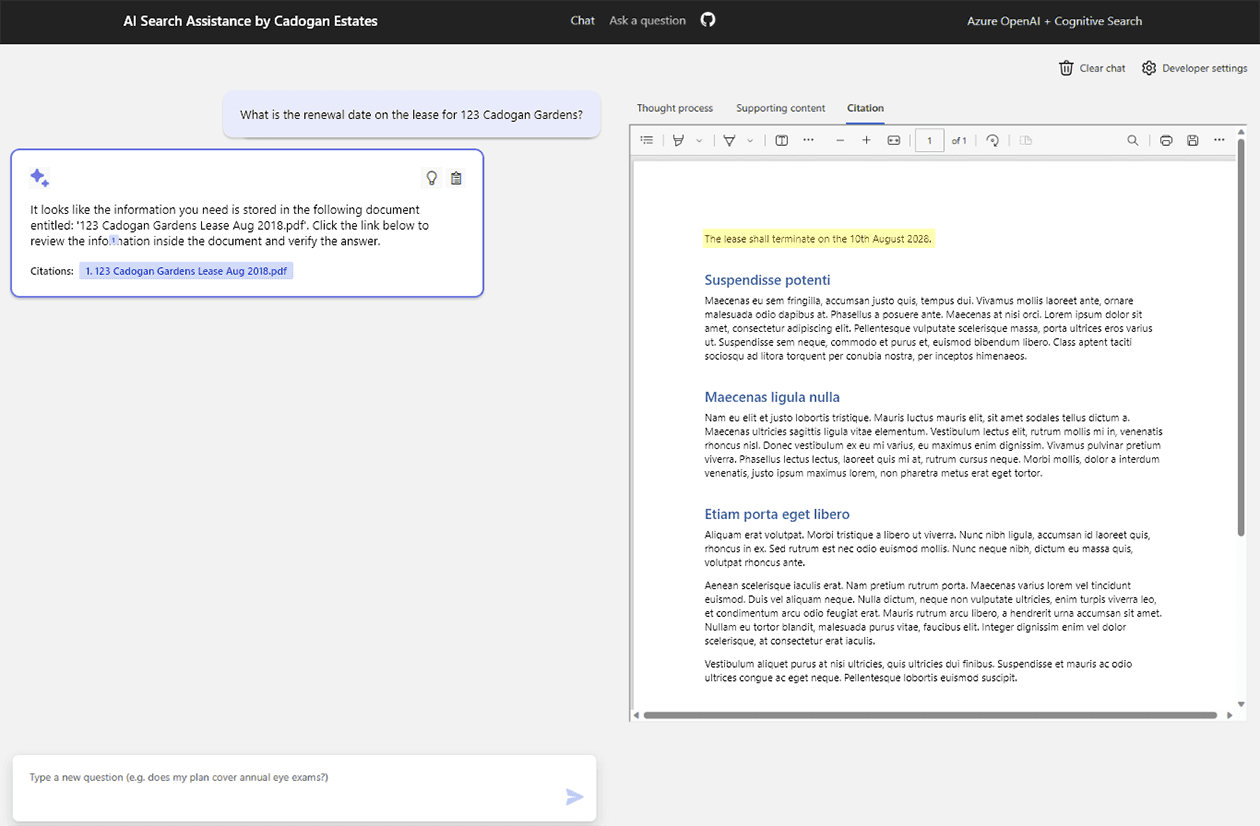The height and width of the screenshot is (826, 1260).
Task: Zoom in on the PDF document
Action: click(x=866, y=140)
